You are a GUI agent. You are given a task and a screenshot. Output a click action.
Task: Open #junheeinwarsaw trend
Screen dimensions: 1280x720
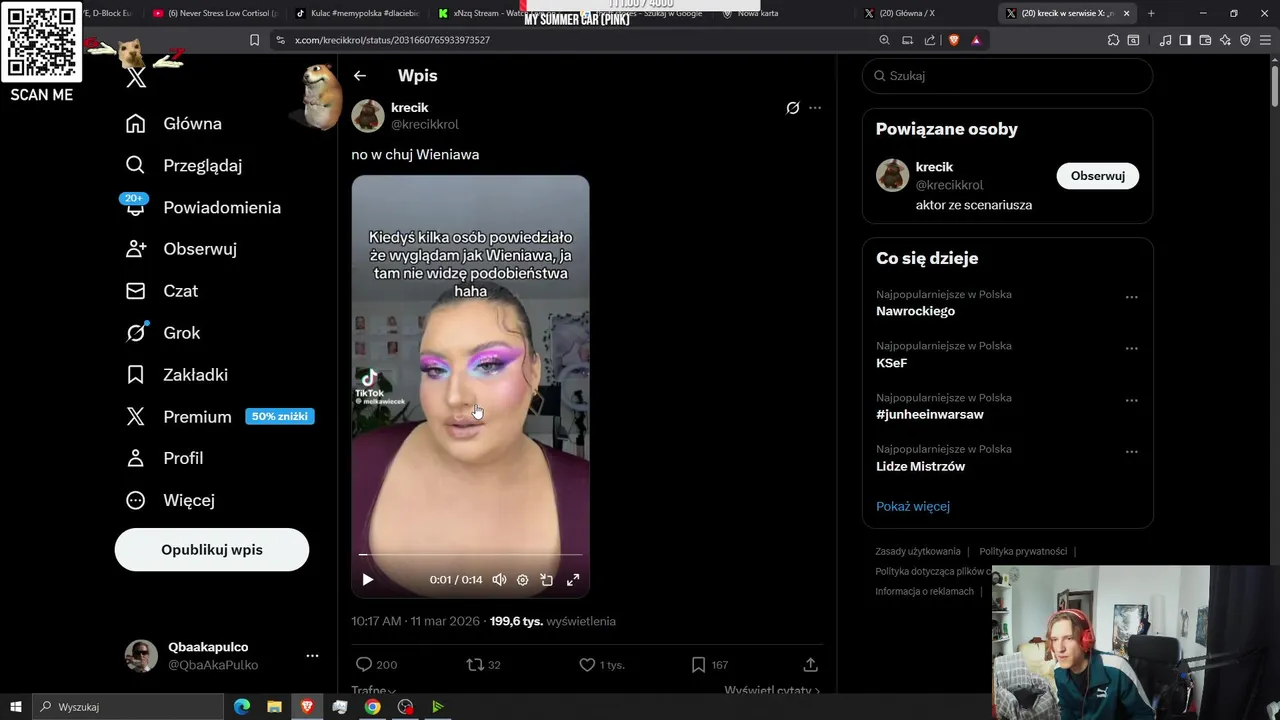pos(930,415)
